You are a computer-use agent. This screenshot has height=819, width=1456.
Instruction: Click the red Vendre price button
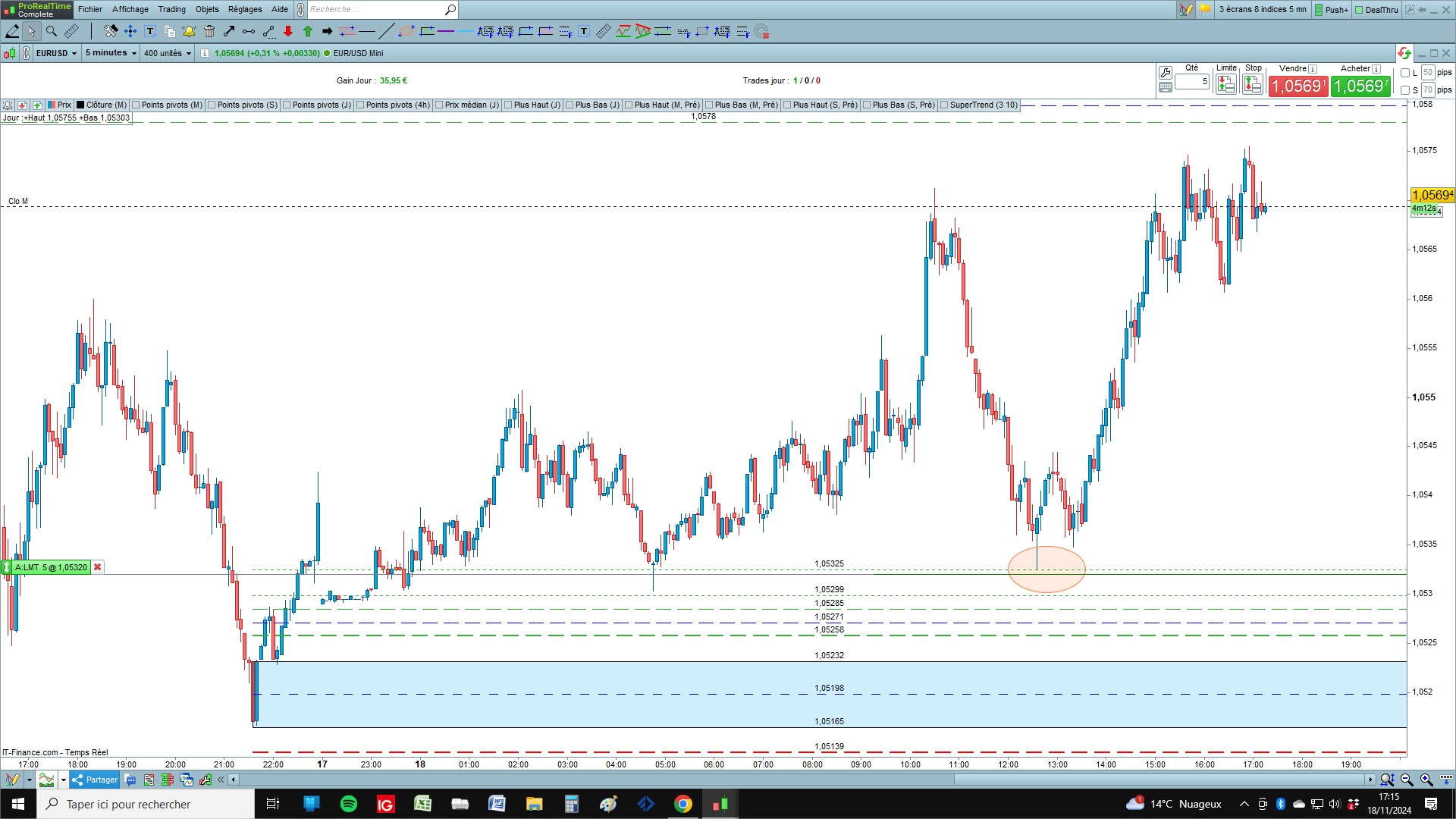click(x=1298, y=86)
